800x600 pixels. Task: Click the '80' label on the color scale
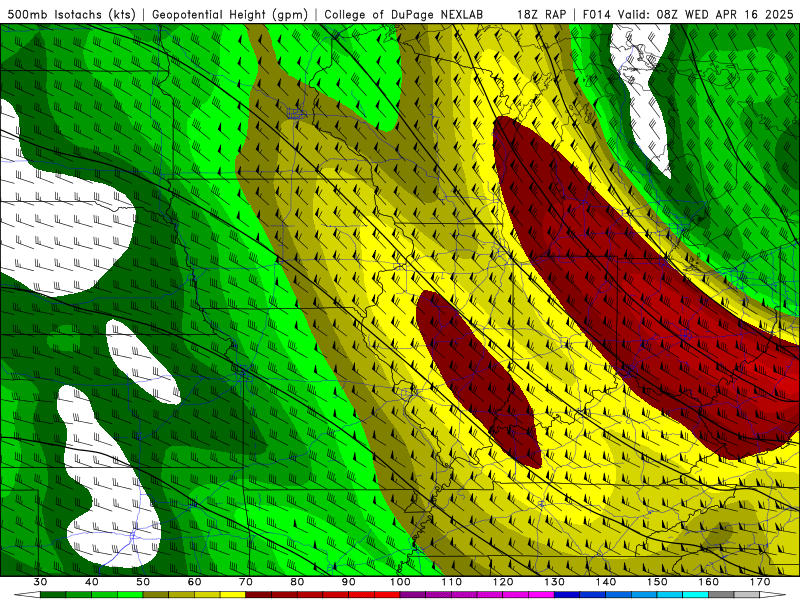click(297, 582)
